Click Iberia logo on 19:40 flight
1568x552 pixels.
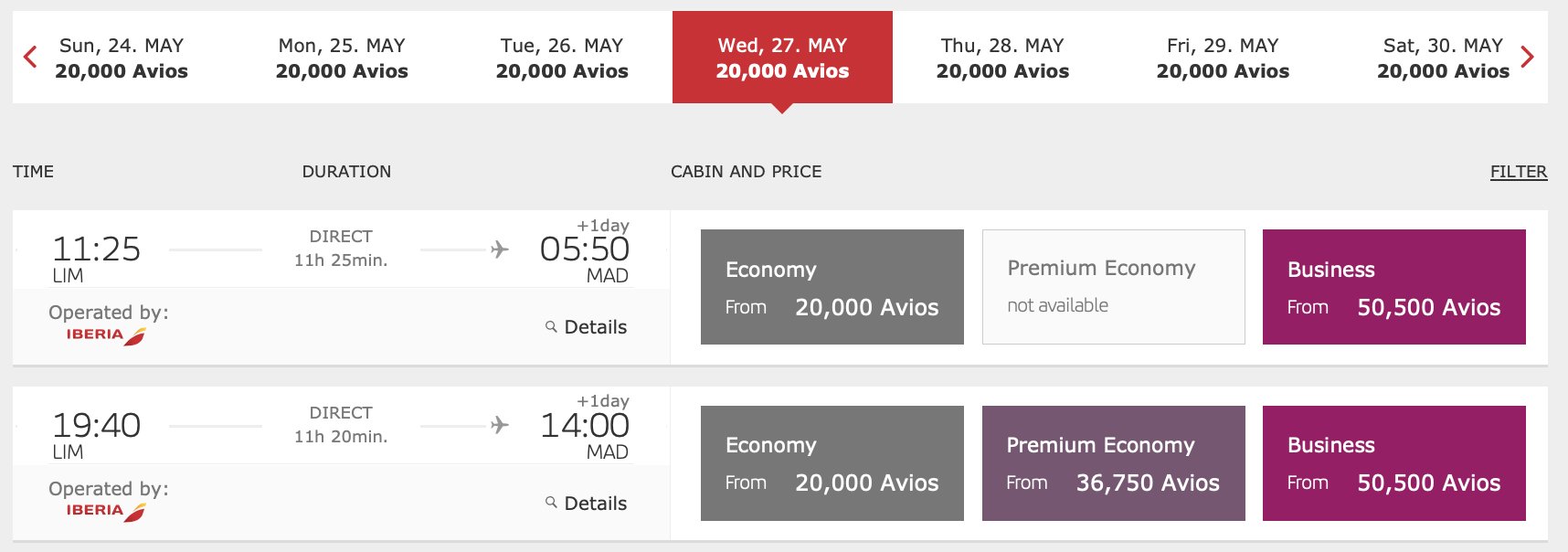click(106, 512)
